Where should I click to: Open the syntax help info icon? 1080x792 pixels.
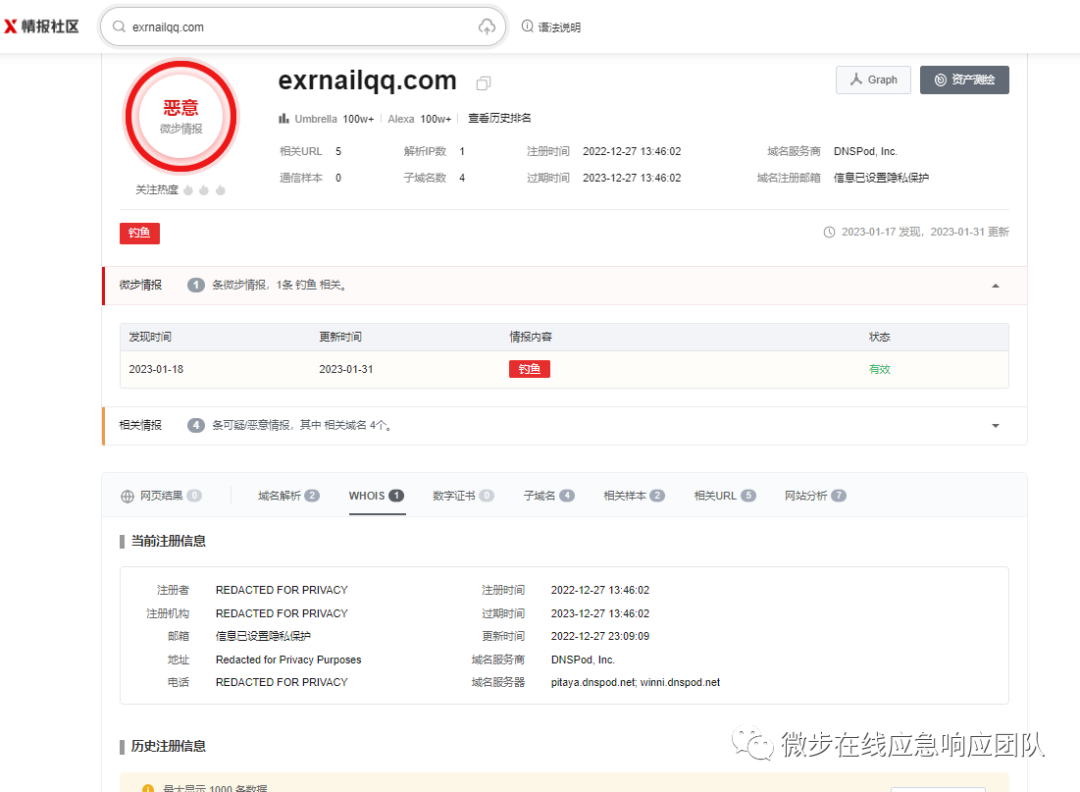[x=527, y=26]
